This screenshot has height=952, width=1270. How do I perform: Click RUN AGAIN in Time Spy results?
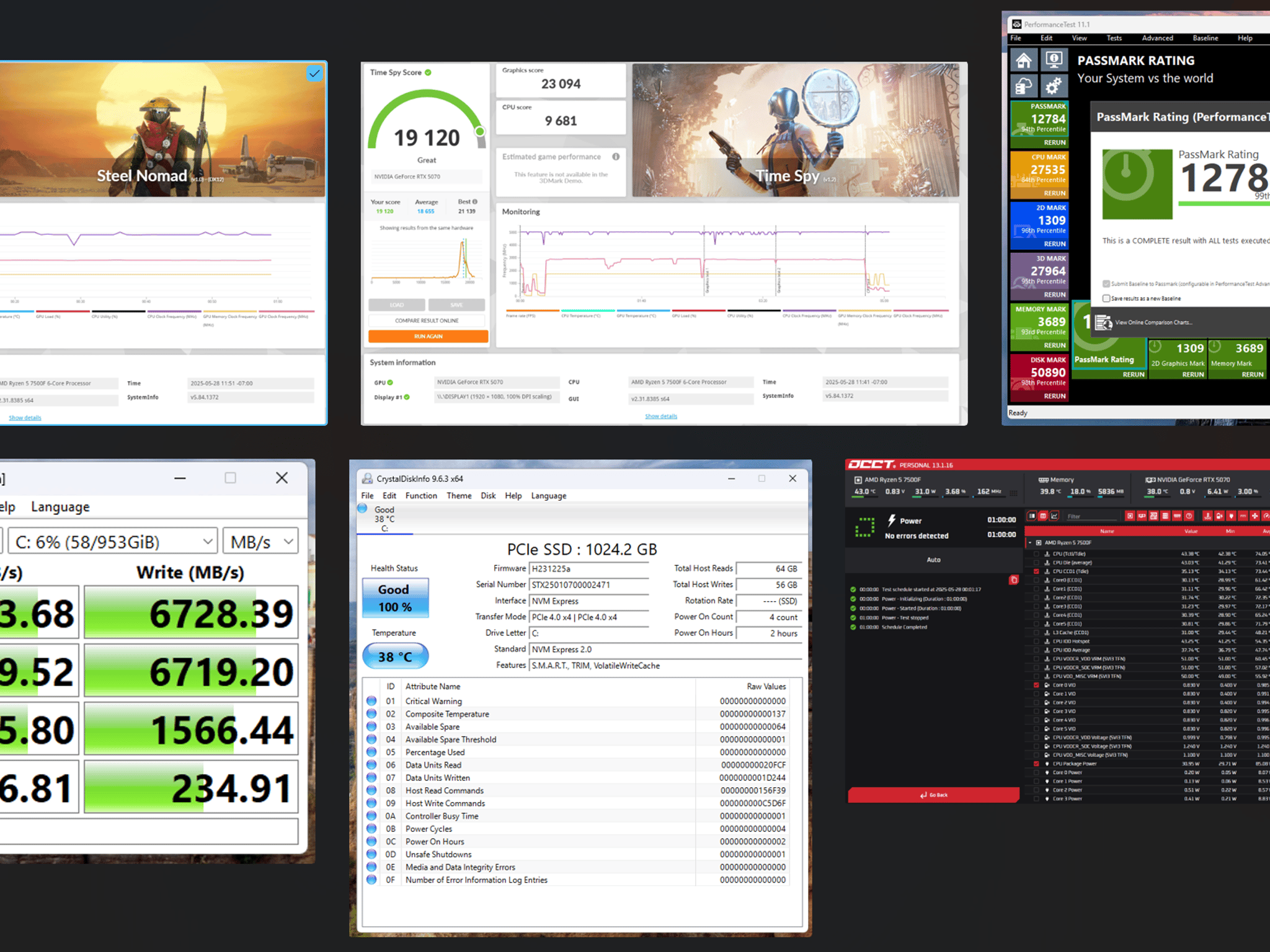tap(428, 336)
